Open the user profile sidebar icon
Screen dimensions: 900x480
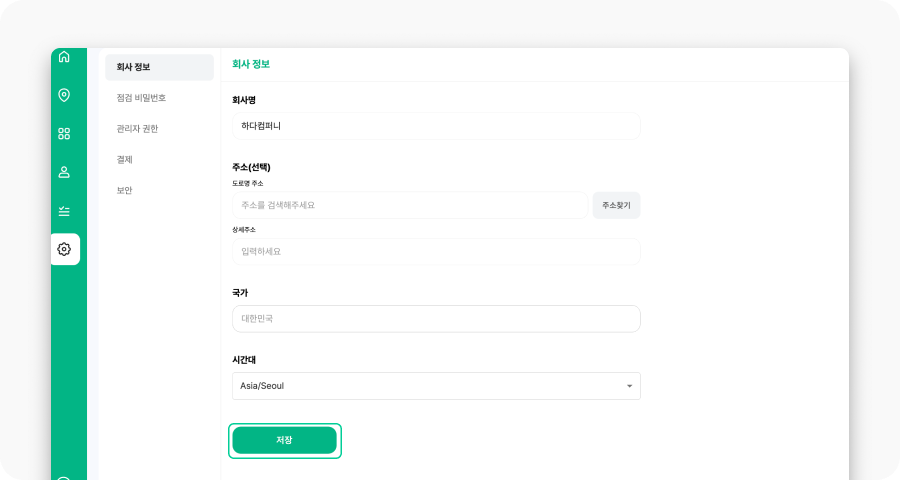coord(64,172)
